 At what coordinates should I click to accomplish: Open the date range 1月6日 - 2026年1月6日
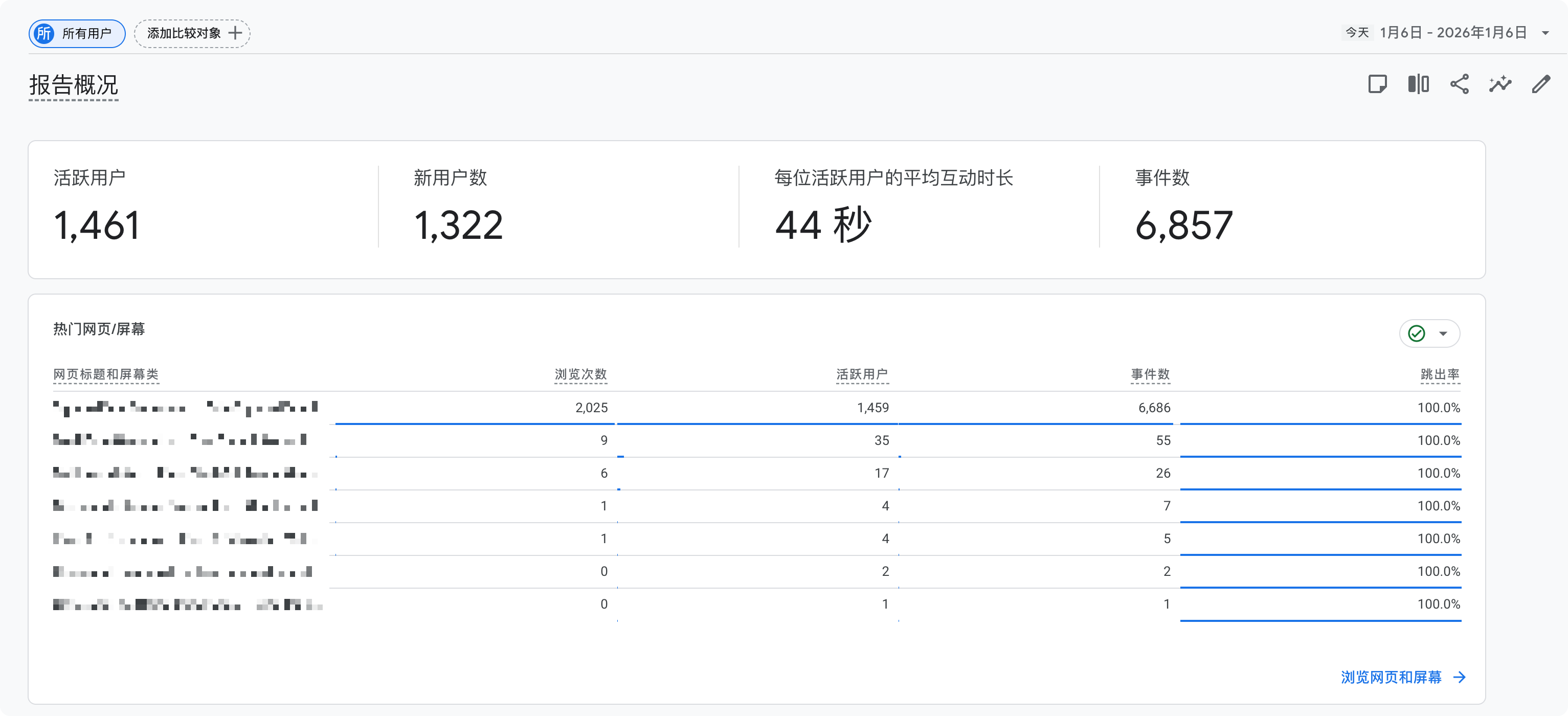[x=1453, y=32]
